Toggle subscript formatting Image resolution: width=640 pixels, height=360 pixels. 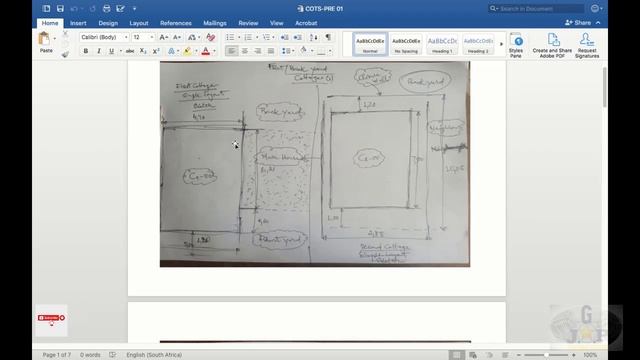click(143, 51)
